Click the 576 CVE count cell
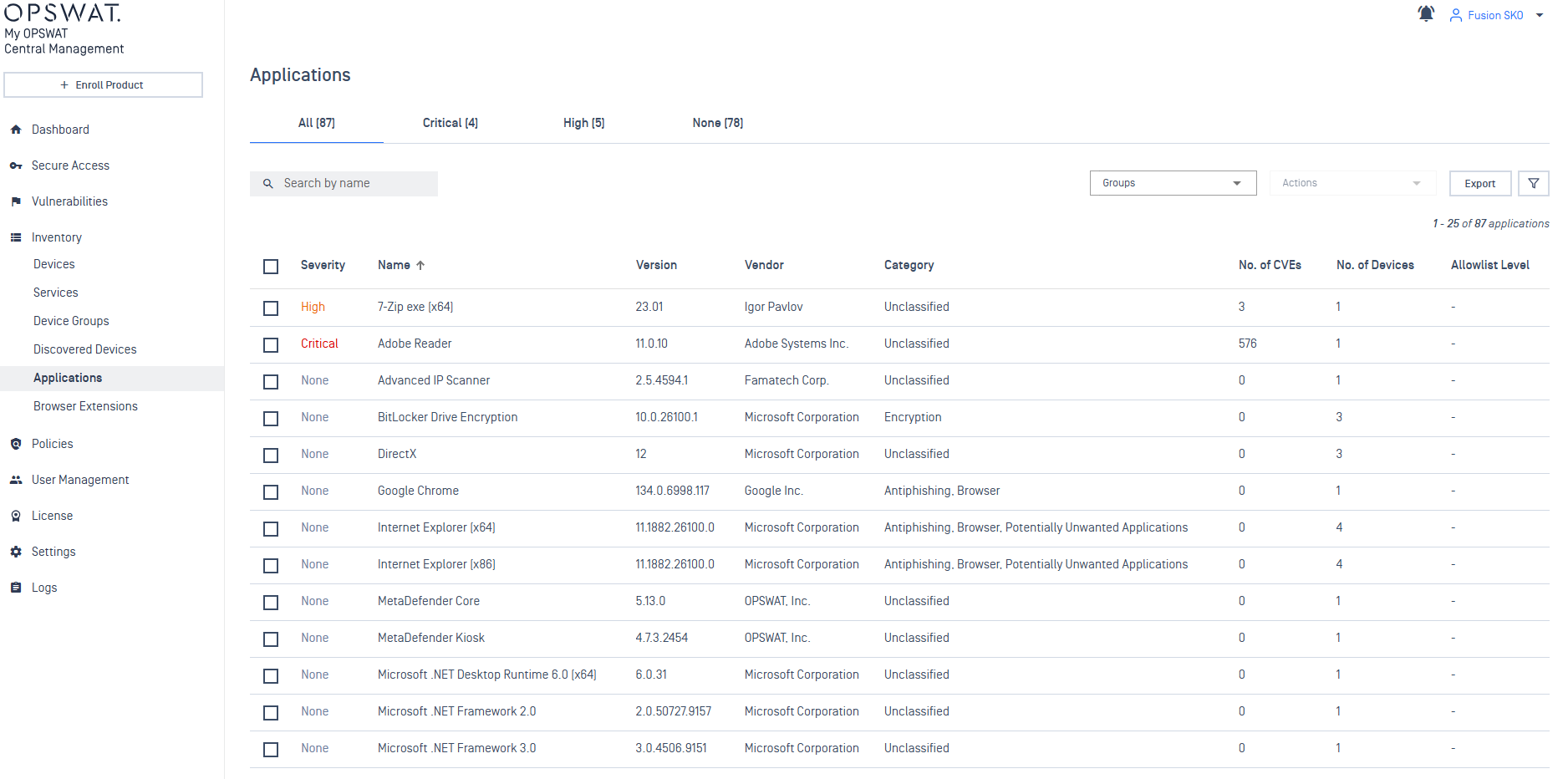The width and height of the screenshot is (1568, 779). [x=1247, y=344]
